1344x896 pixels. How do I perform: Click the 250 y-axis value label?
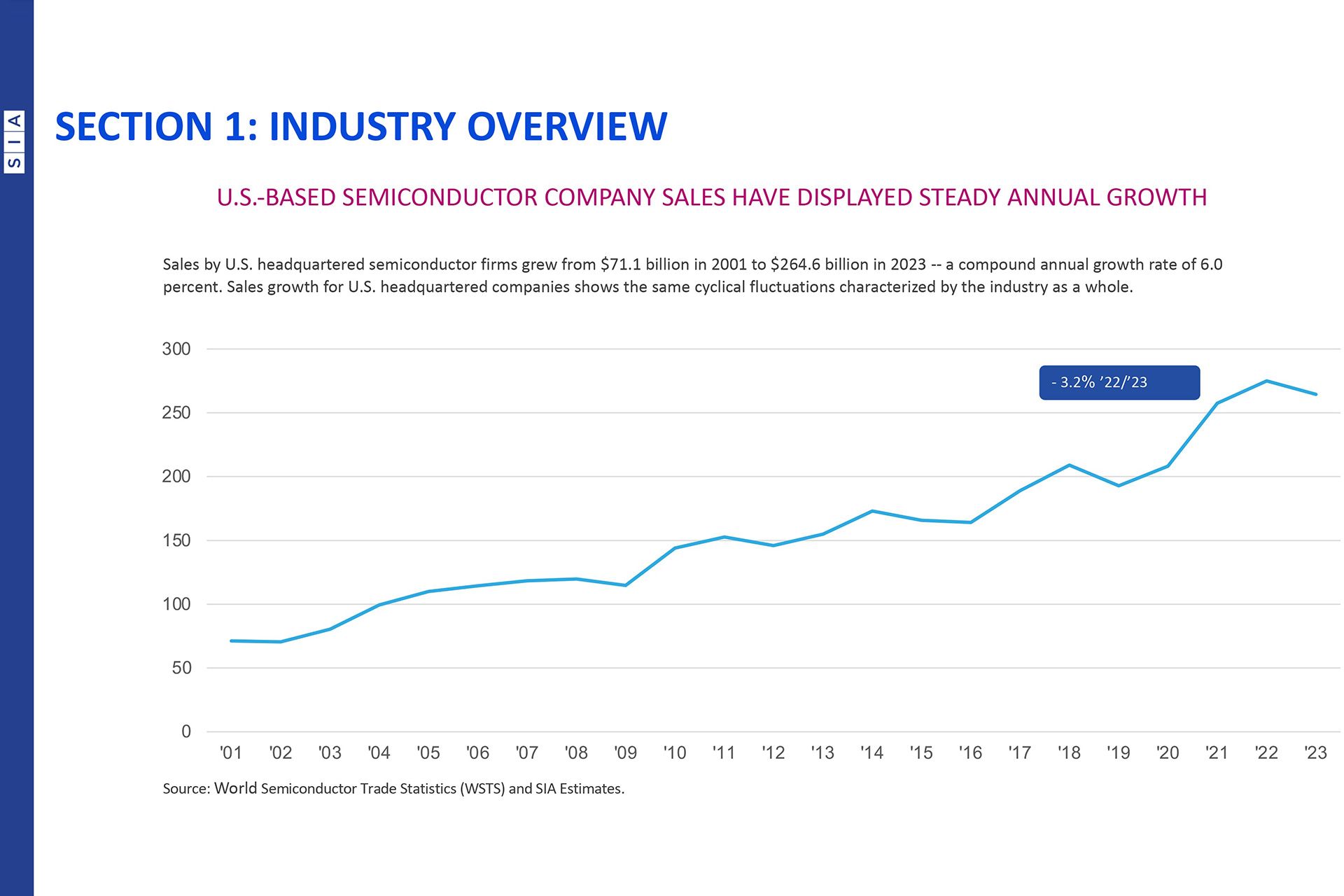pyautogui.click(x=176, y=412)
